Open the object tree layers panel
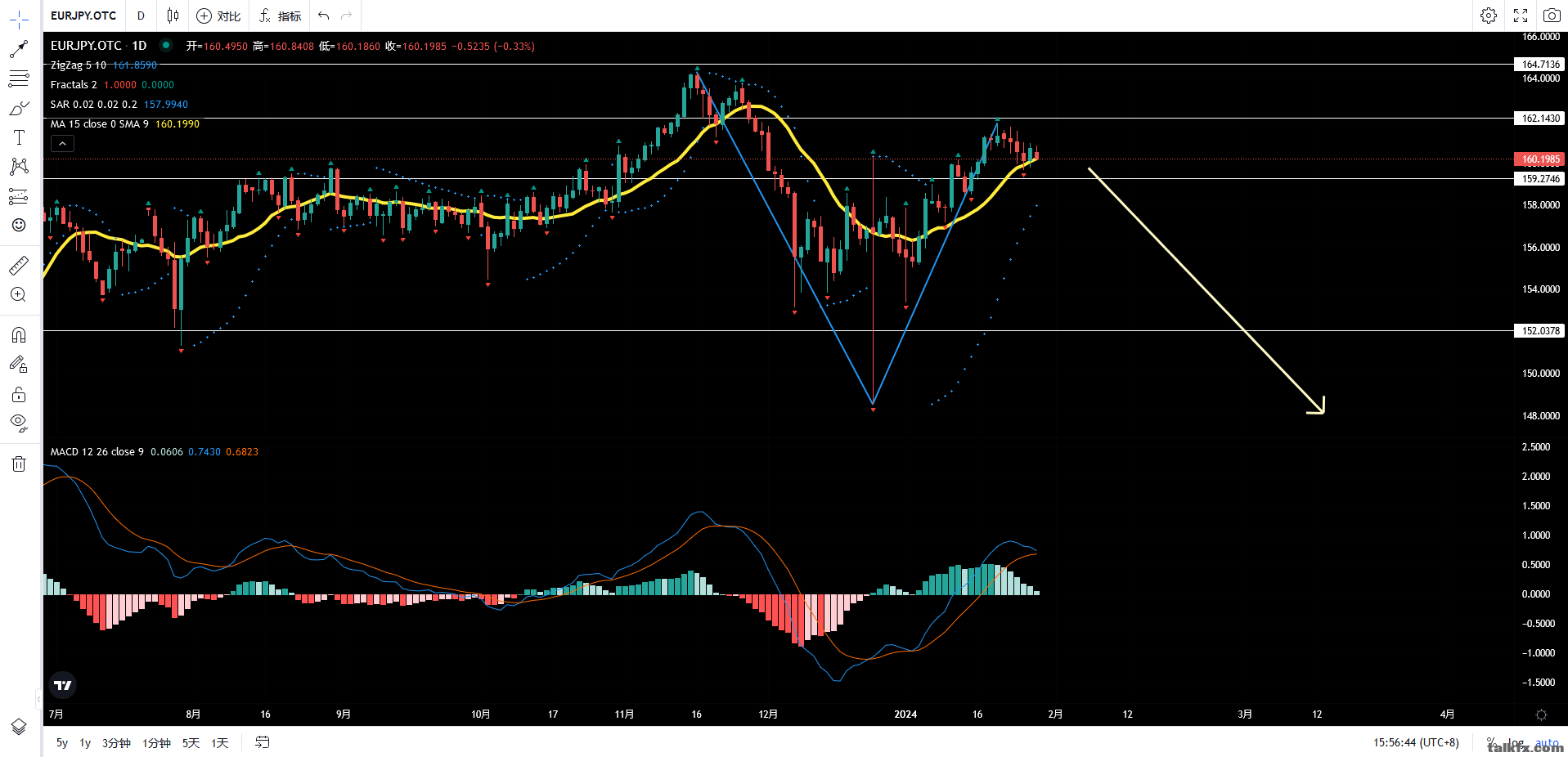Viewport: 1568px width, 757px height. tap(19, 727)
